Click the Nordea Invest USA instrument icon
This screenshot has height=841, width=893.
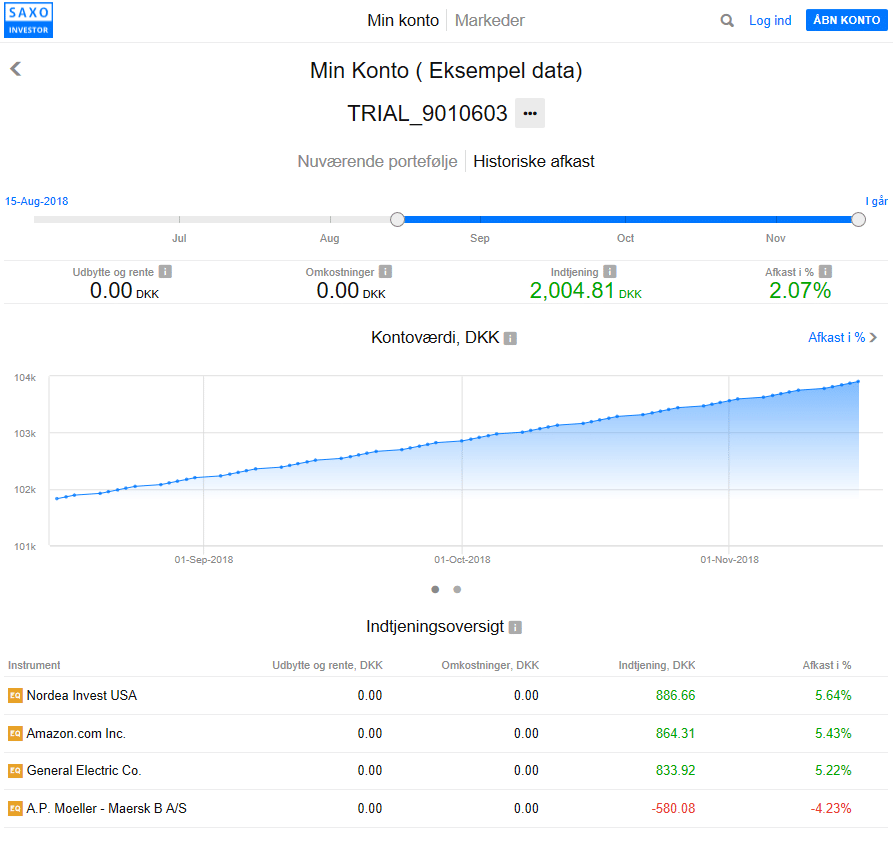pos(15,695)
